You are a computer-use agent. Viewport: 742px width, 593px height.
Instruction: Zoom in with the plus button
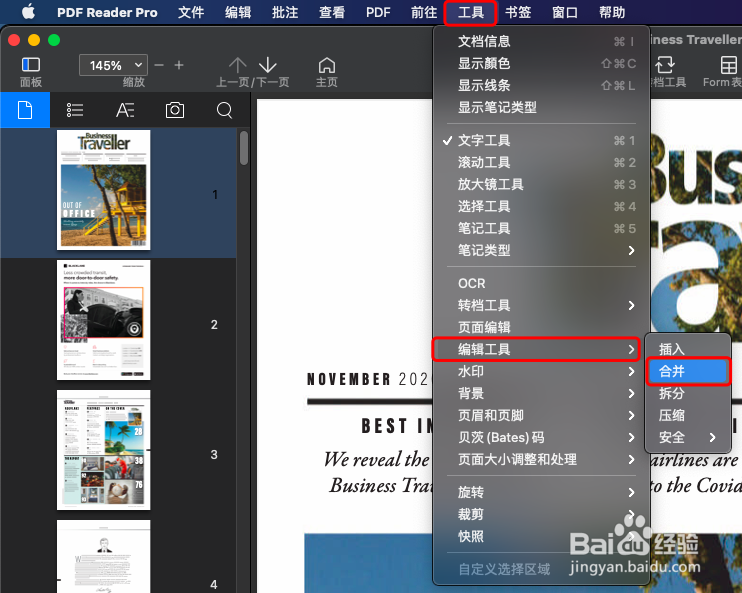pos(179,65)
